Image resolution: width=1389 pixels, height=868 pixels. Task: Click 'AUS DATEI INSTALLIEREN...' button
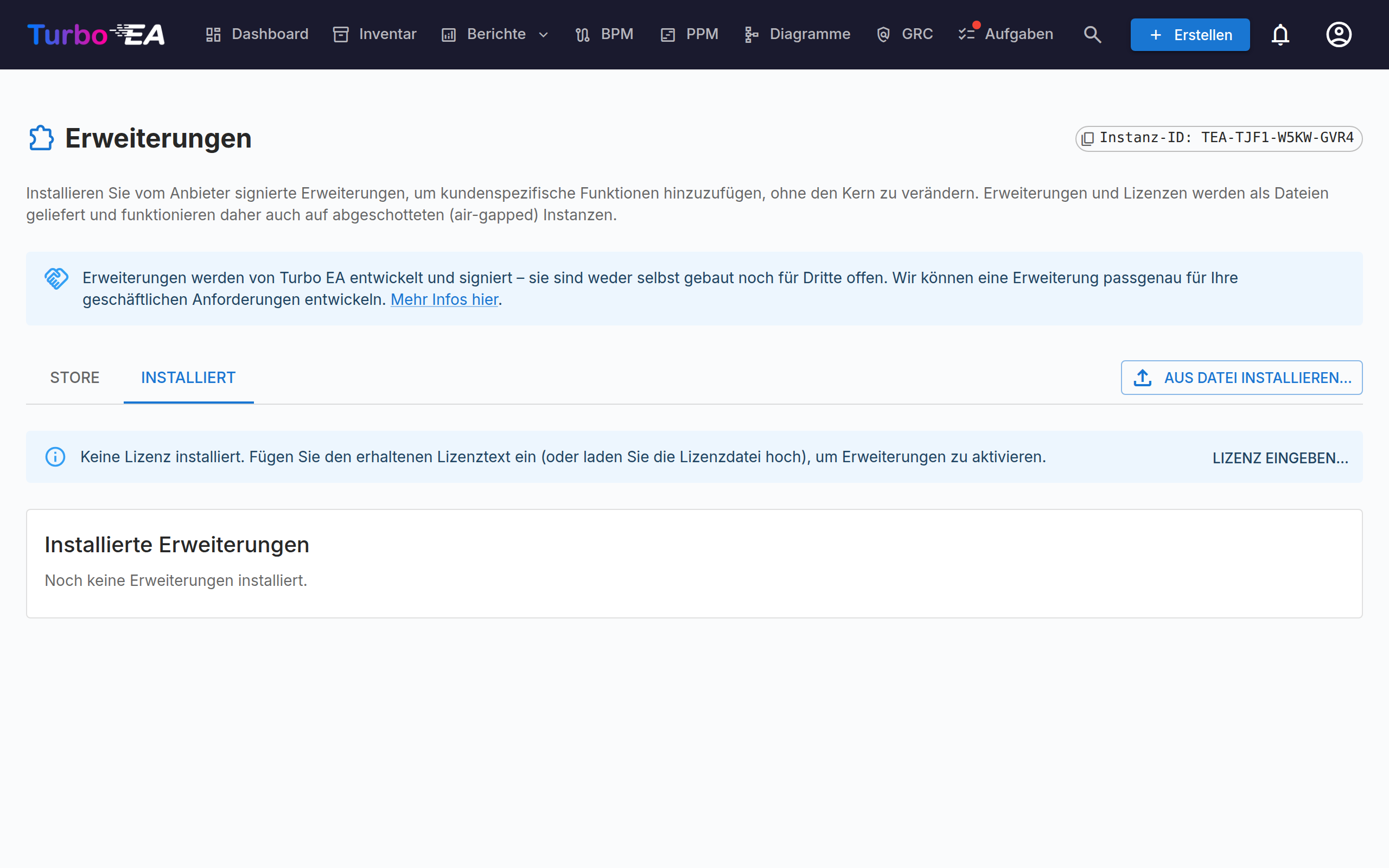1241,378
